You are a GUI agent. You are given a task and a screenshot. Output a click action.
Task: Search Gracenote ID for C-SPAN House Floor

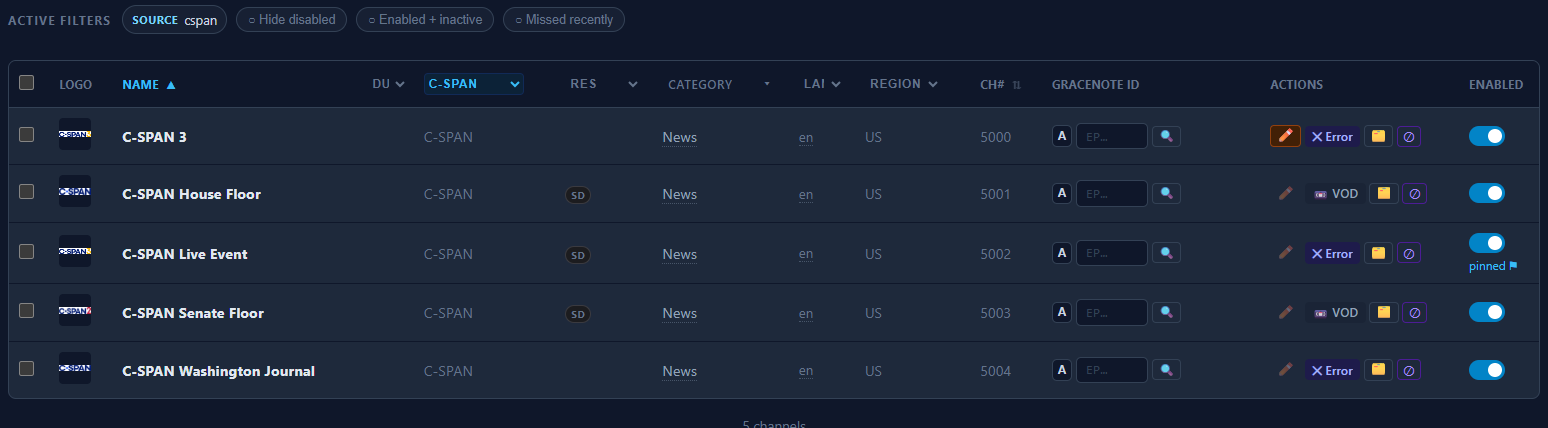tap(1166, 194)
